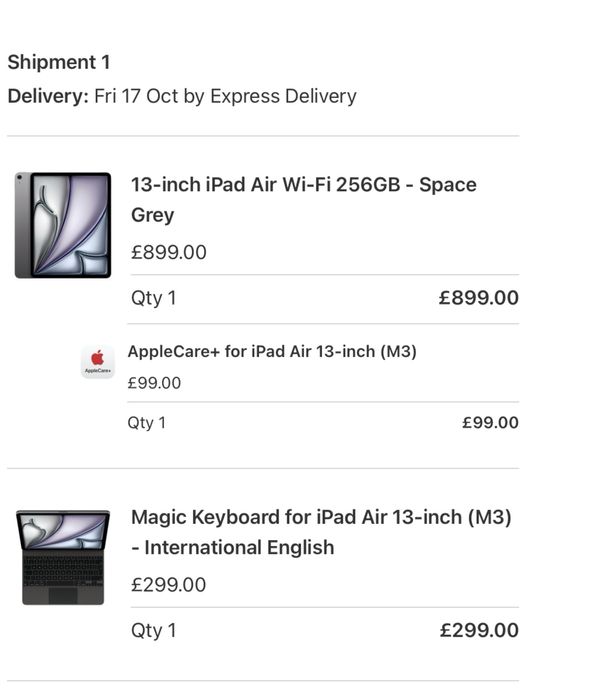The image size is (609, 700).
Task: Click the AppleCare+ red Apple logo icon
Action: click(x=97, y=360)
